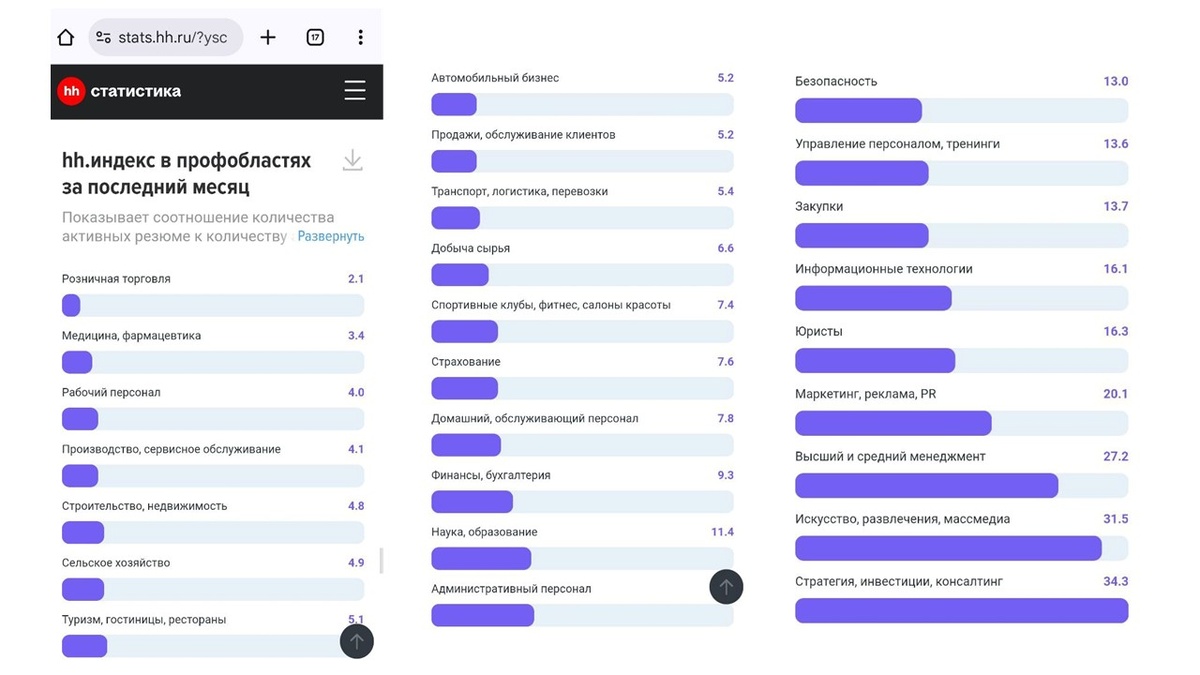
Task: Click the Стратегия, инвестиции, консалтинг bar
Action: point(960,610)
